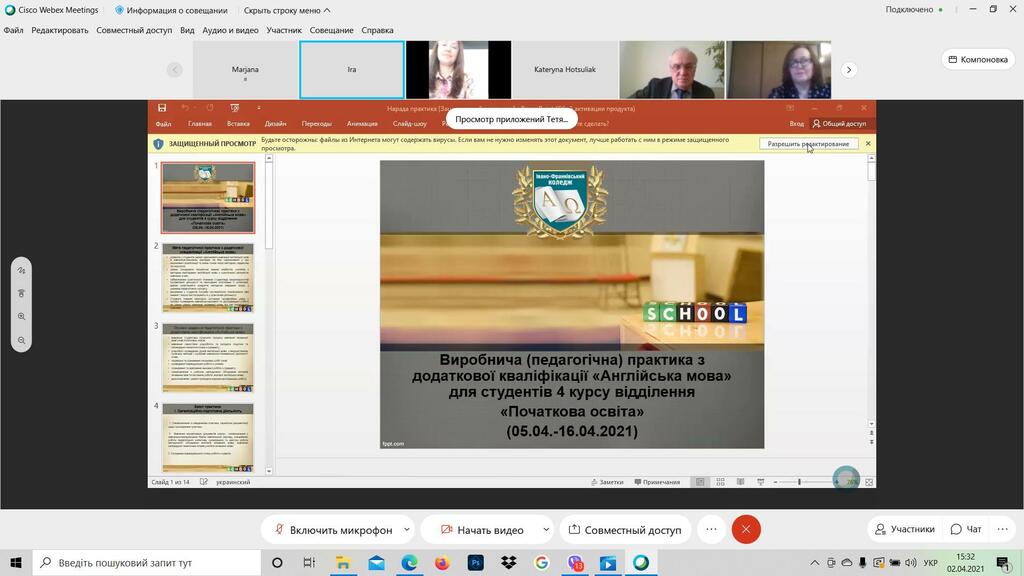
Task: Click the protected view shield icon
Action: tap(158, 144)
